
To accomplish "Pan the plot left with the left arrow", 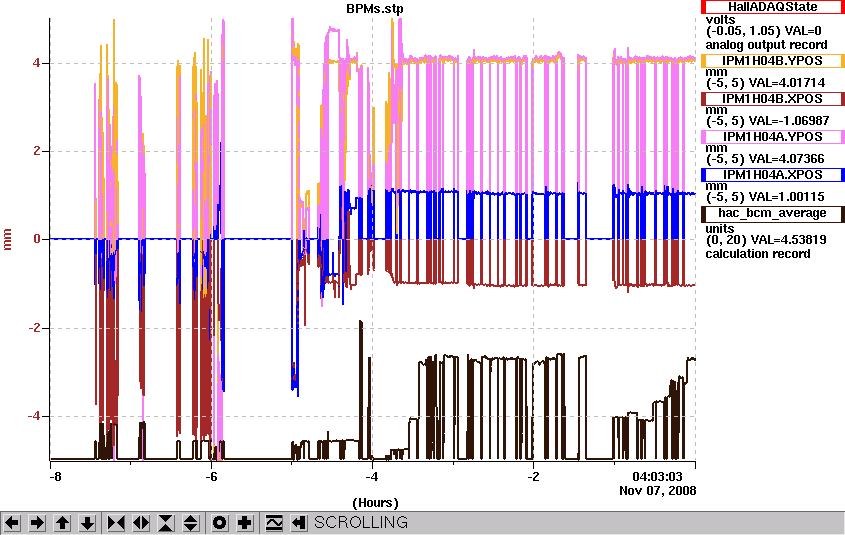I will [12, 523].
